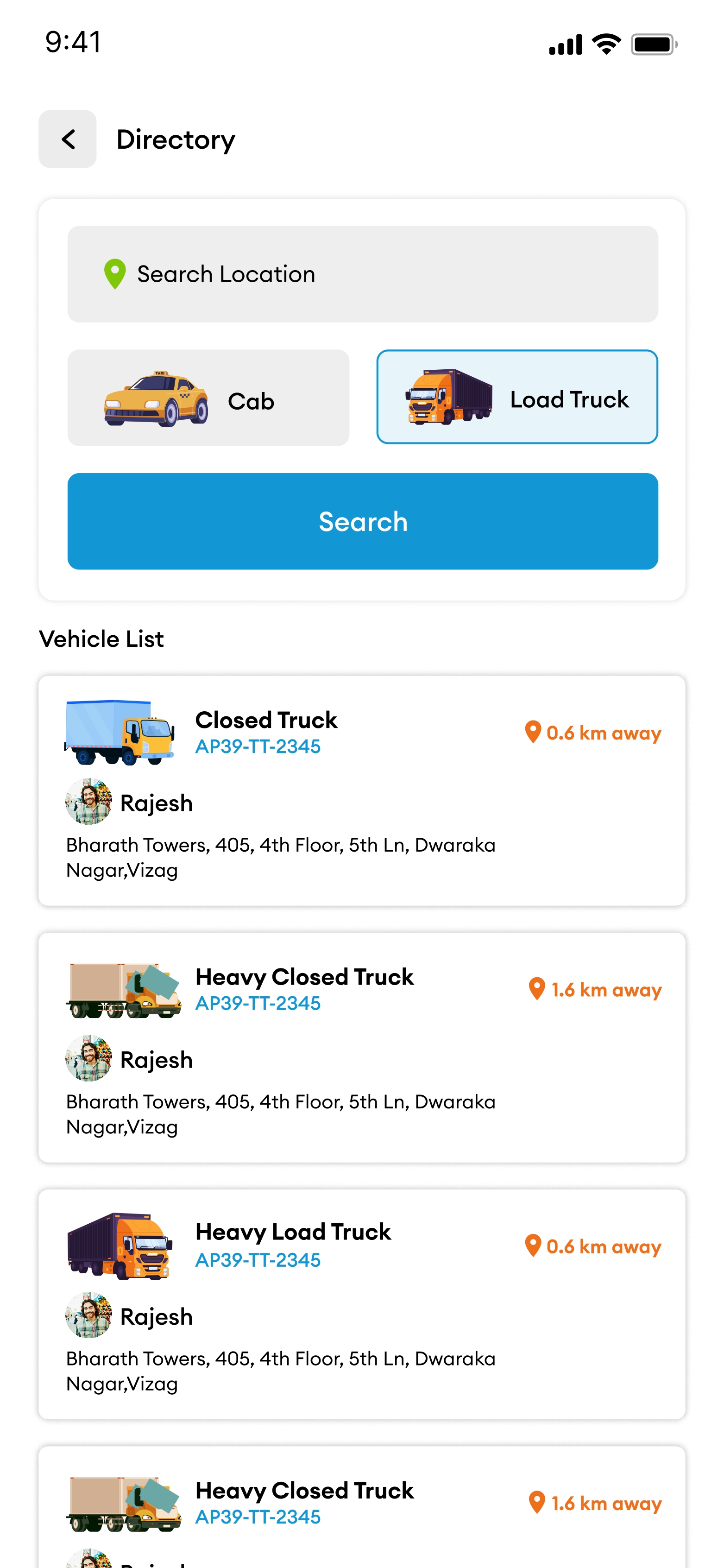Tap the back arrow button

(x=68, y=139)
